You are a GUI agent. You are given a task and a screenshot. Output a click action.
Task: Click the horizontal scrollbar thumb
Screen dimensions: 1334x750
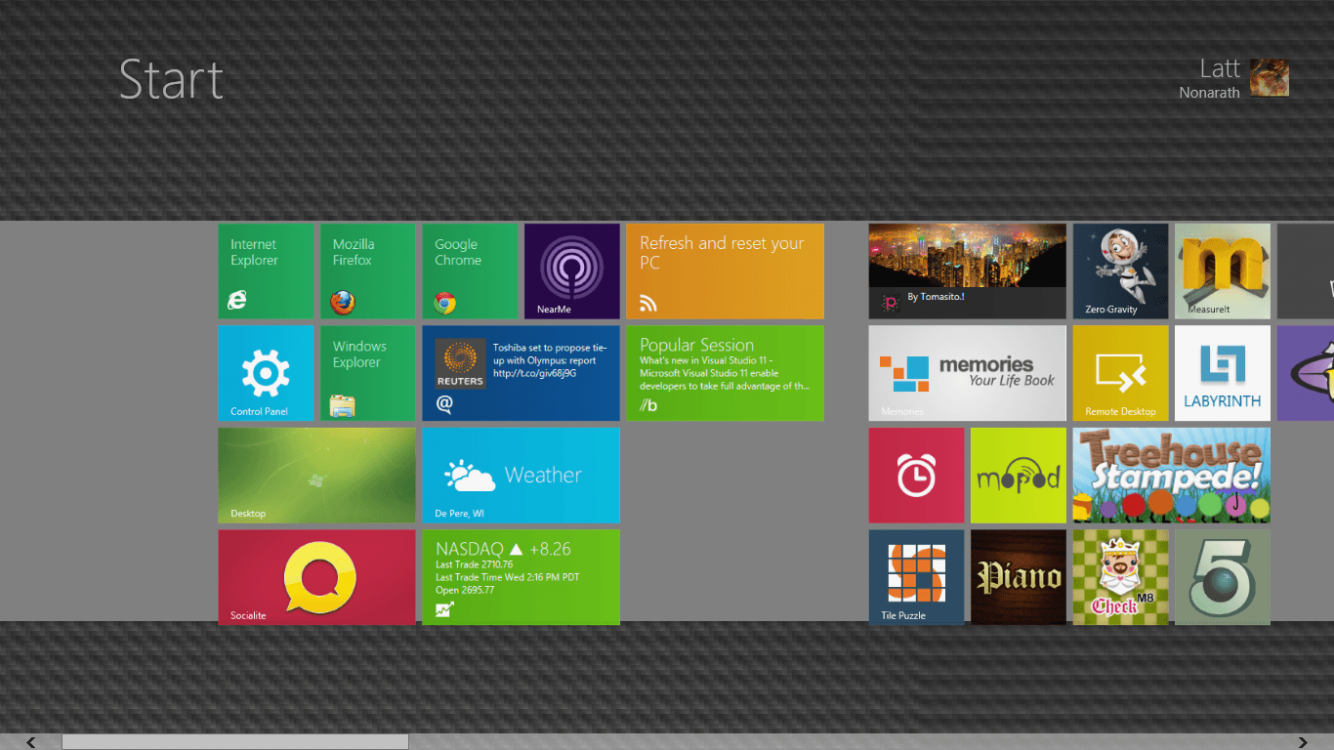click(x=235, y=742)
